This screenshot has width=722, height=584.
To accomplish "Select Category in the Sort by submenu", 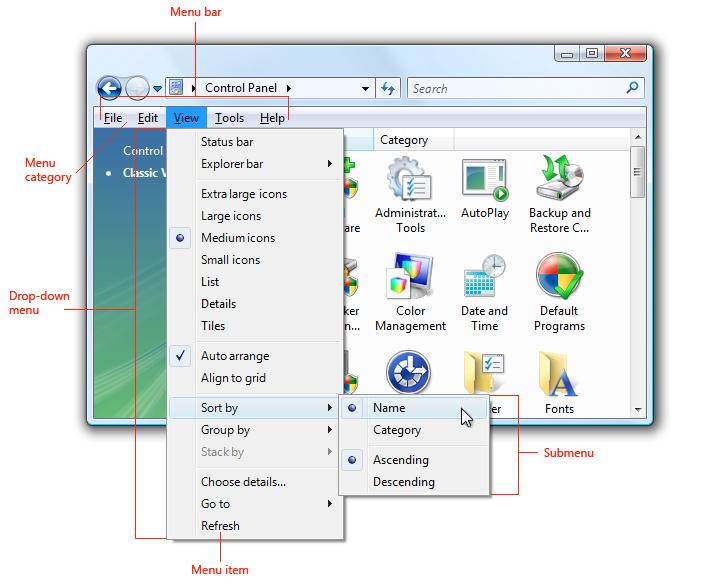I will 397,430.
